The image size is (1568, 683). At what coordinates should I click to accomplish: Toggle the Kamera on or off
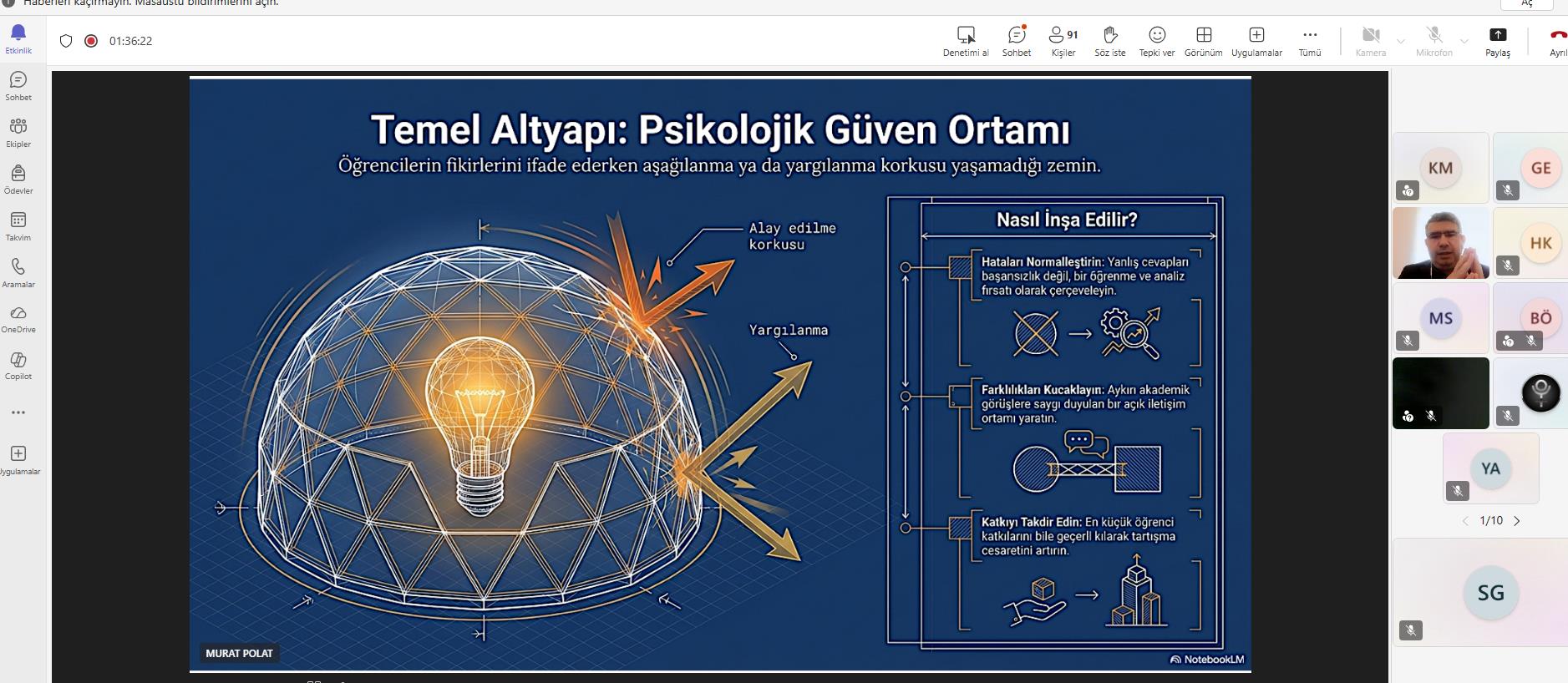[1370, 40]
